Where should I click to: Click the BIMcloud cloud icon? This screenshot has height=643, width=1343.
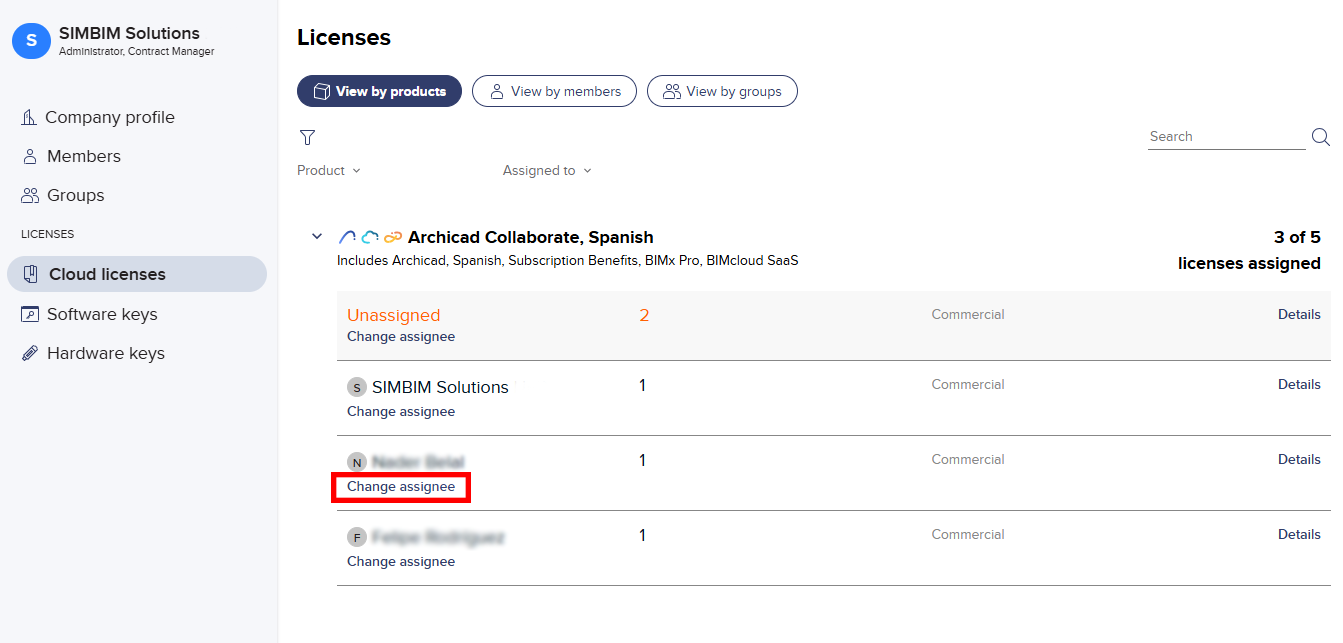(x=370, y=237)
